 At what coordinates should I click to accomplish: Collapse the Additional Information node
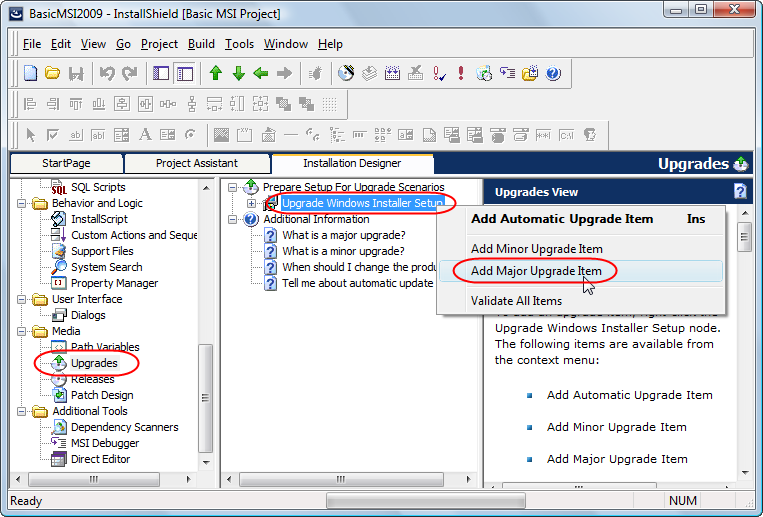233,219
